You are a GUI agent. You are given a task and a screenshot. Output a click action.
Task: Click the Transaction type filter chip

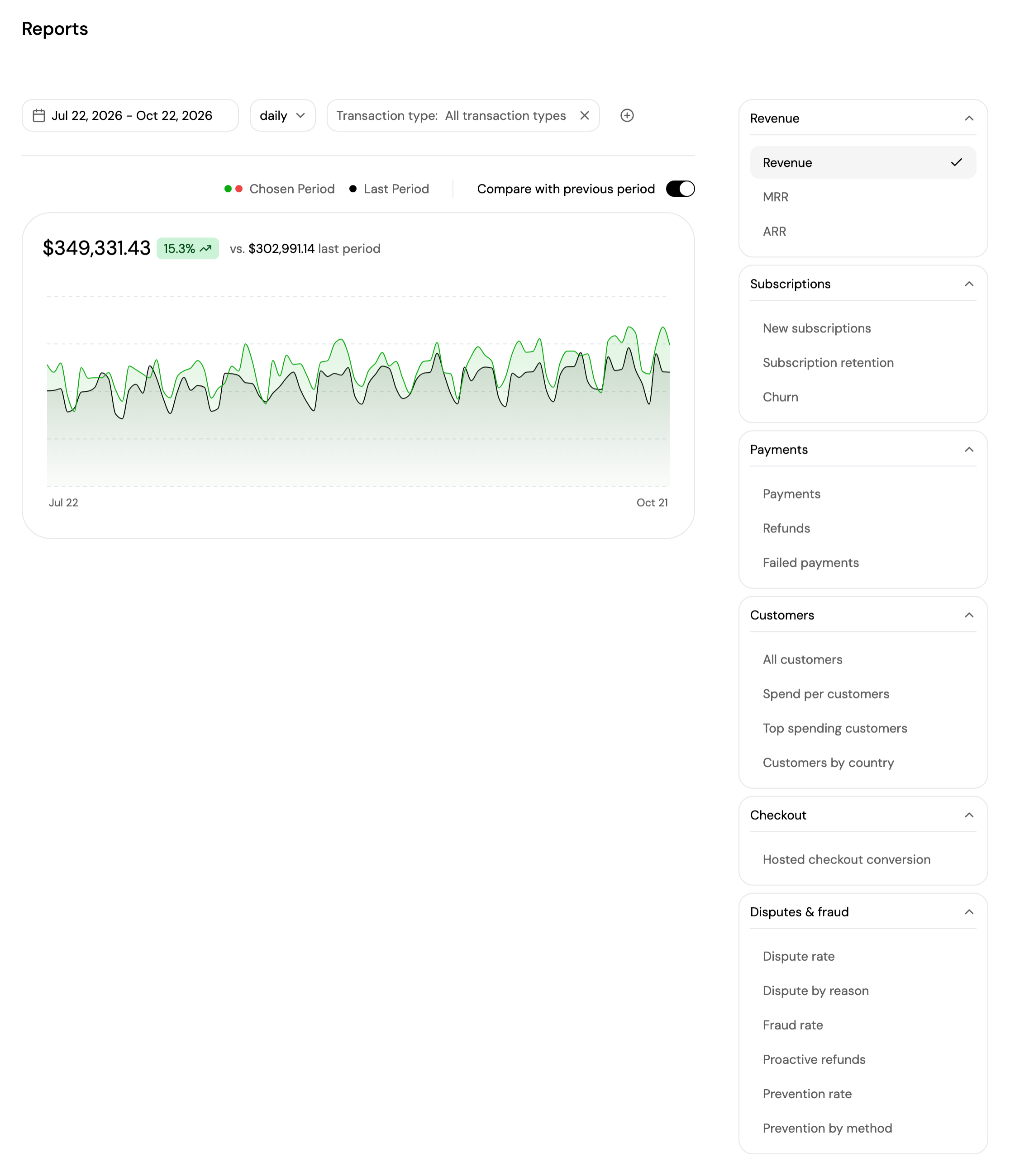click(463, 116)
